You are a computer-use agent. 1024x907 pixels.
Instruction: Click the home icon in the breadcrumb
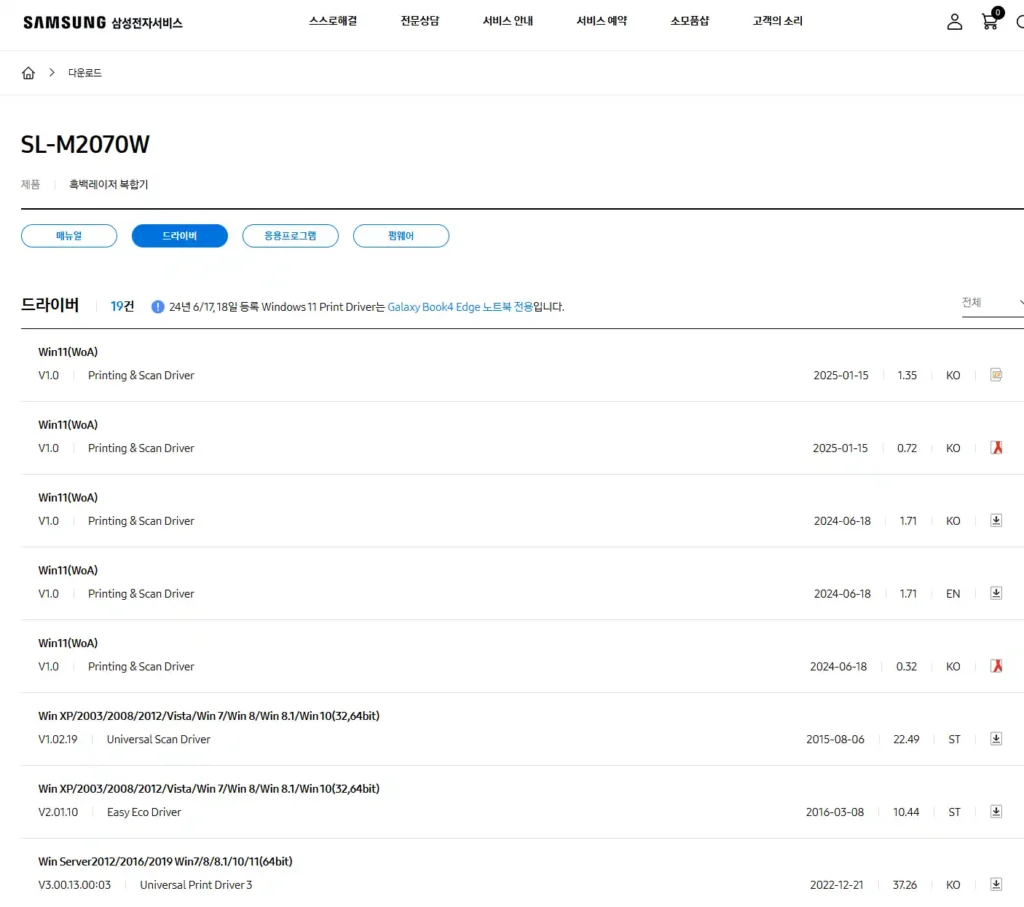pos(28,73)
